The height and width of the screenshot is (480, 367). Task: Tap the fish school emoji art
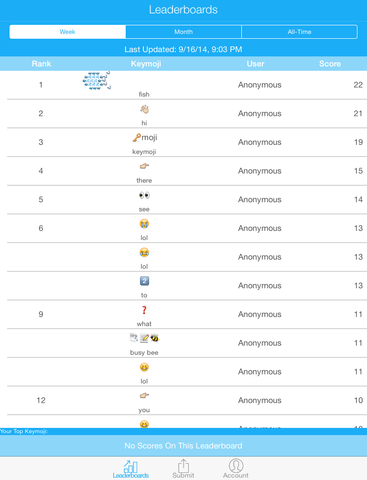coord(97,81)
